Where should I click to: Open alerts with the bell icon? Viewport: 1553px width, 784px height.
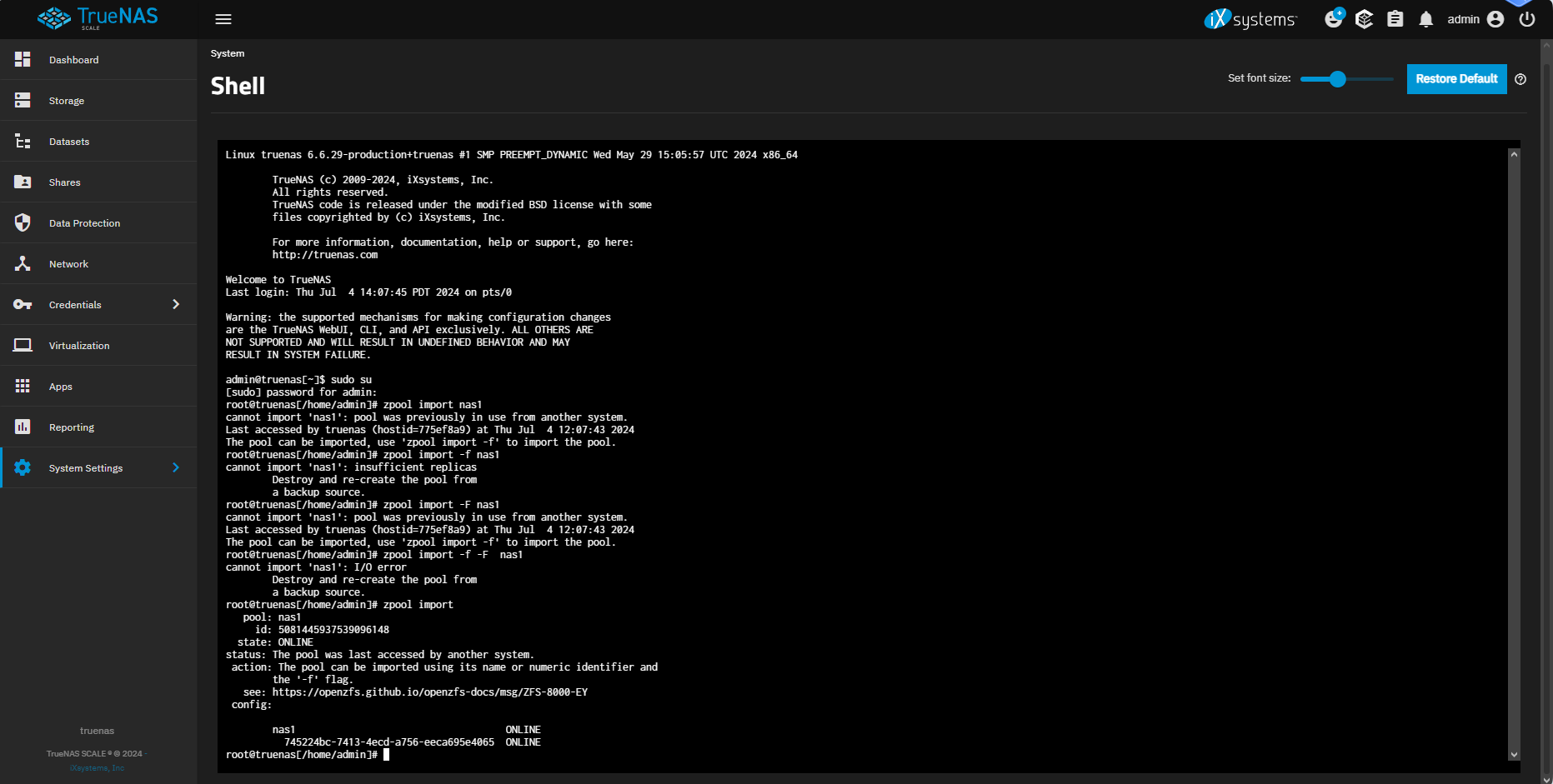(x=1426, y=19)
